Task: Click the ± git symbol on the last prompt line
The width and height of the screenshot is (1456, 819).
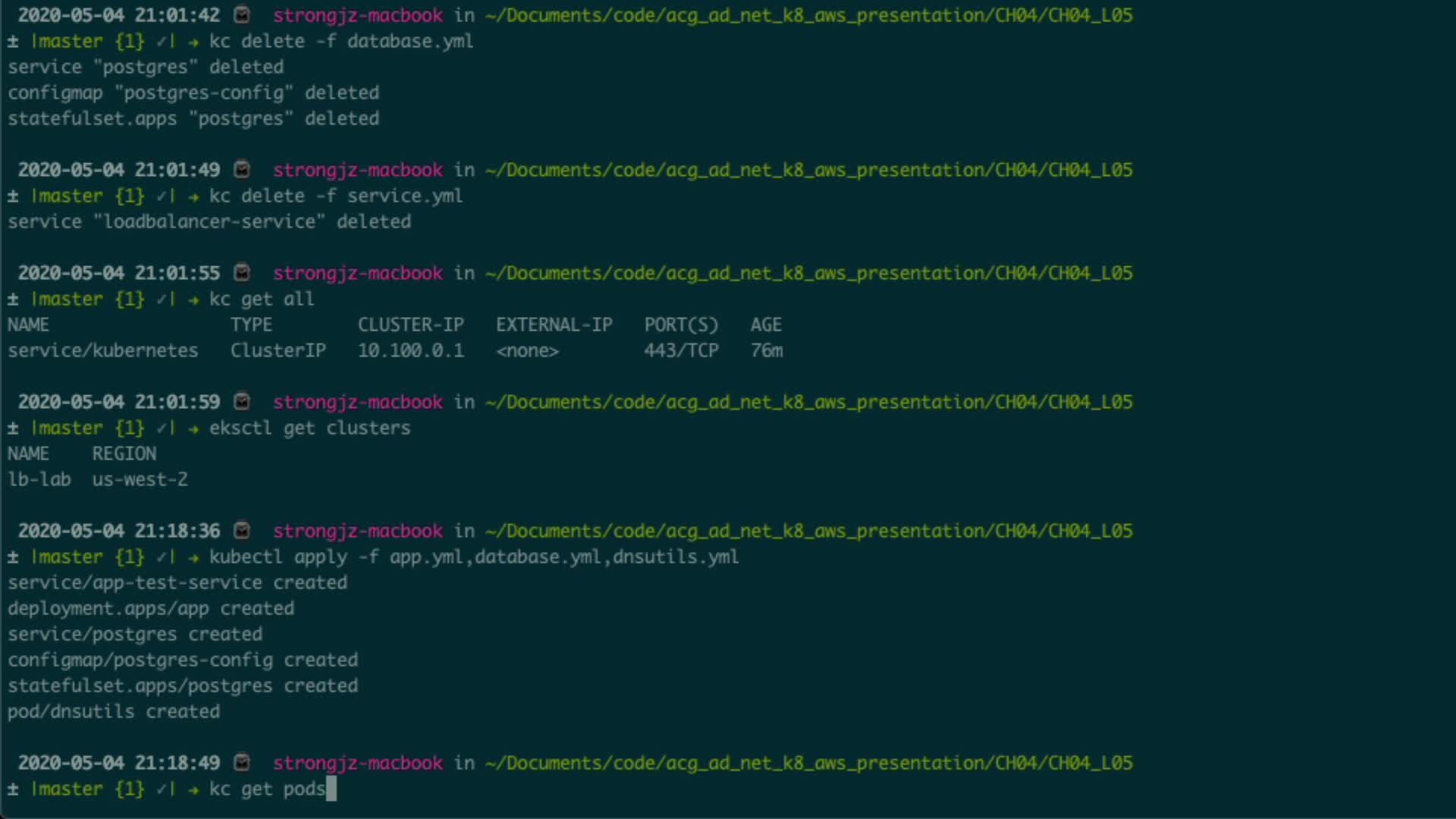Action: click(13, 789)
